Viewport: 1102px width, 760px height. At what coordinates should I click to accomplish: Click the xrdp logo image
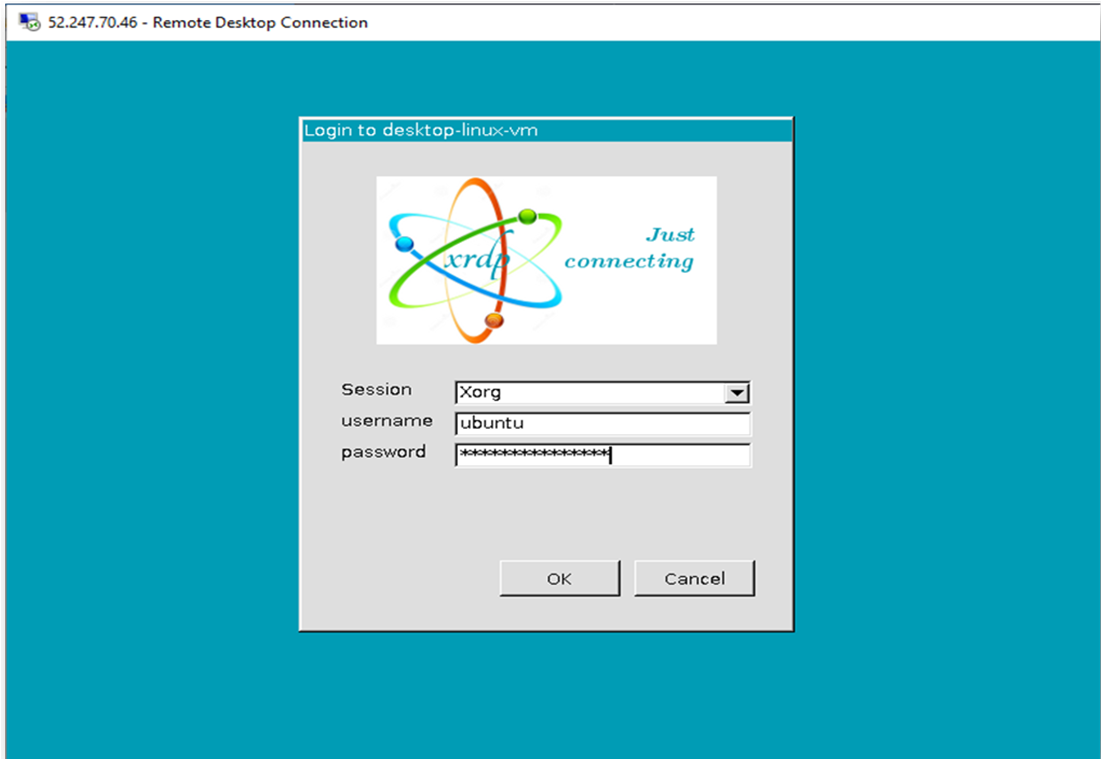point(546,260)
